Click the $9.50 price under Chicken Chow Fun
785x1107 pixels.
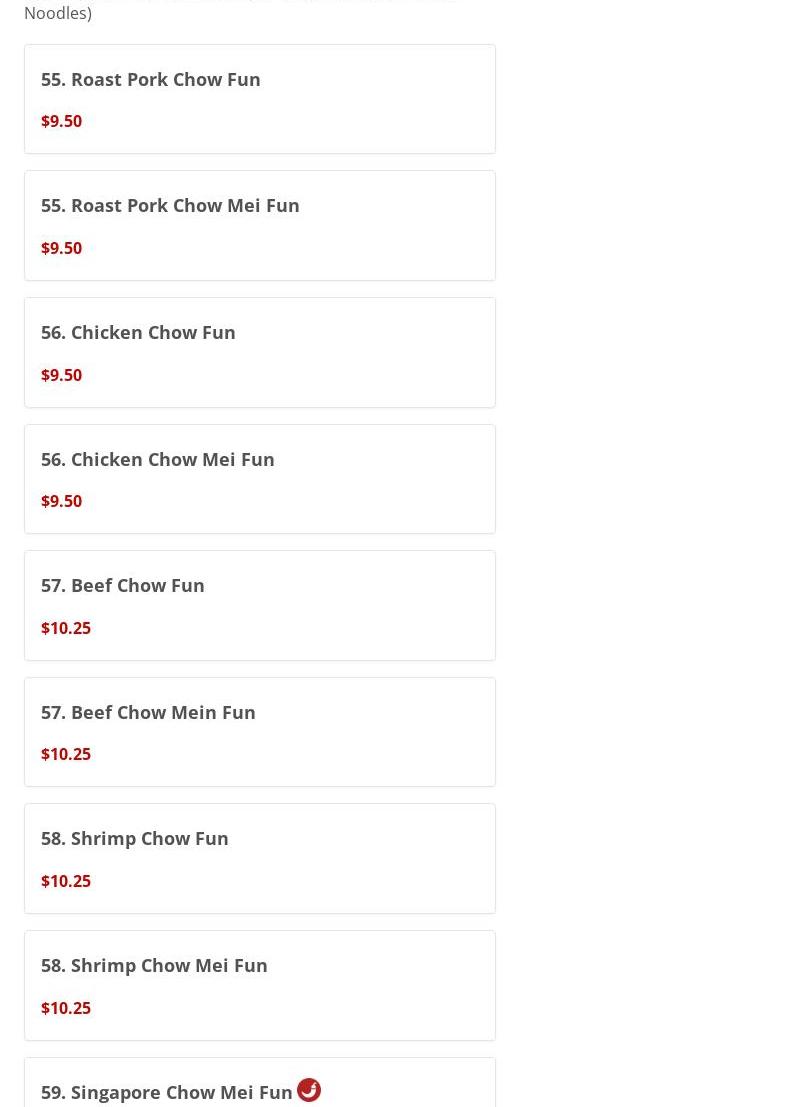click(x=61, y=375)
